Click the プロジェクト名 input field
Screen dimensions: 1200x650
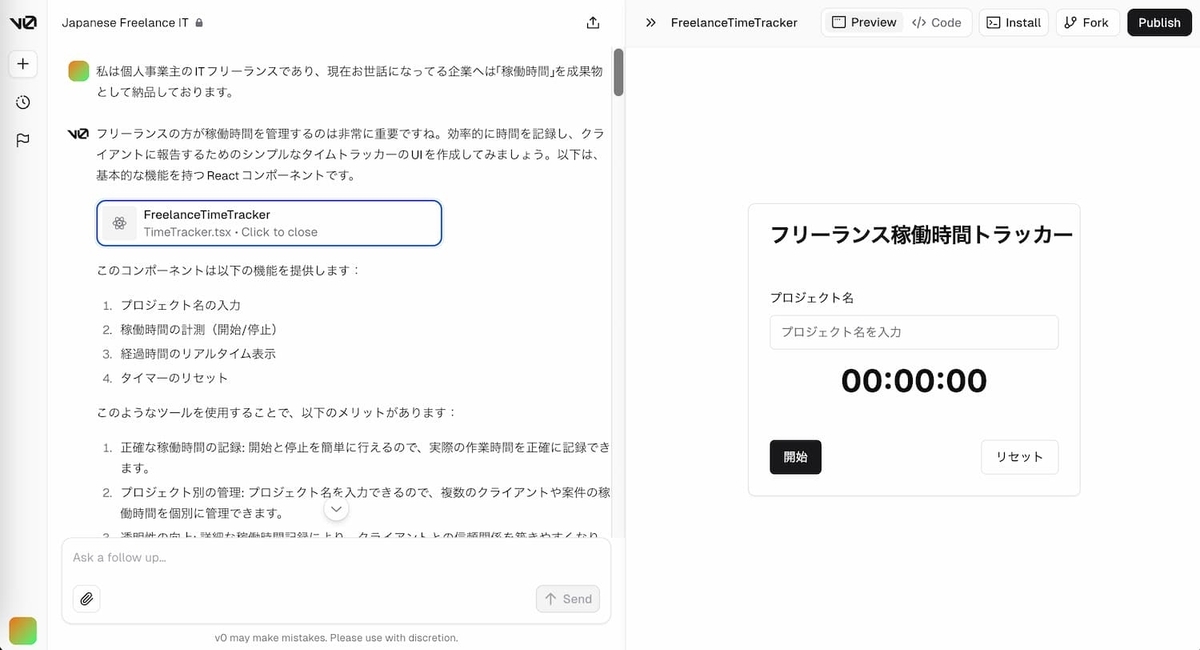[913, 332]
